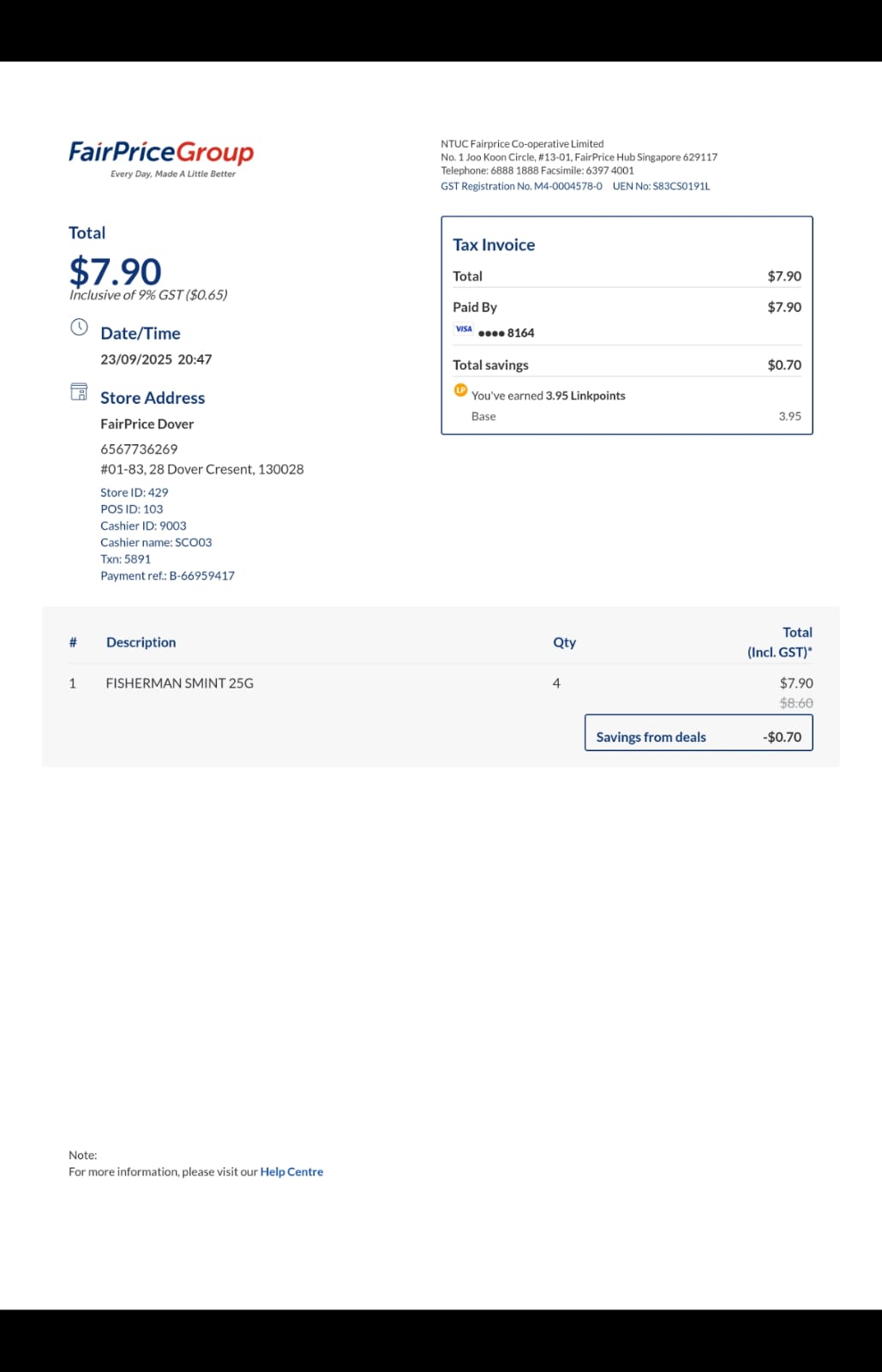882x1372 pixels.
Task: Click the Payment ref. B-66959417 text
Action: (x=167, y=576)
